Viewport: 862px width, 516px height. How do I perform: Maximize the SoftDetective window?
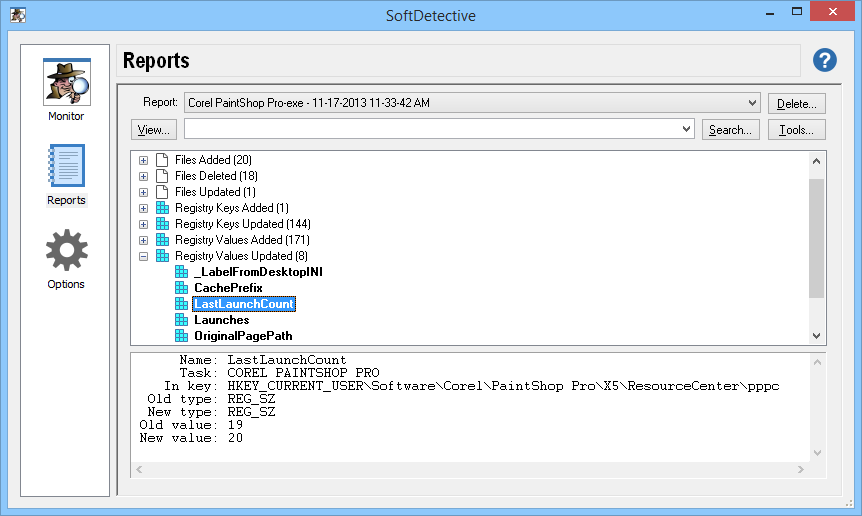tap(797, 12)
